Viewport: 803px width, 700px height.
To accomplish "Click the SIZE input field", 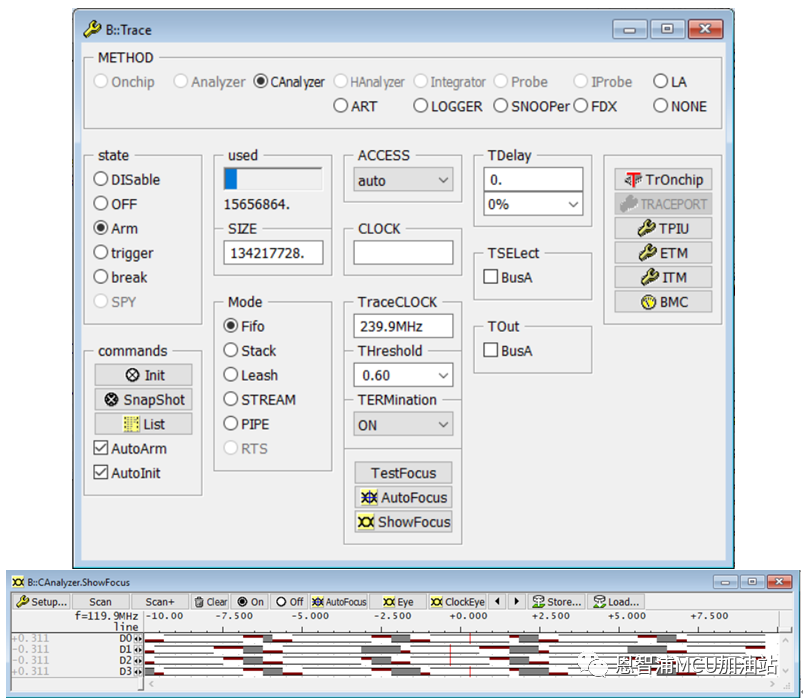I will [273, 253].
